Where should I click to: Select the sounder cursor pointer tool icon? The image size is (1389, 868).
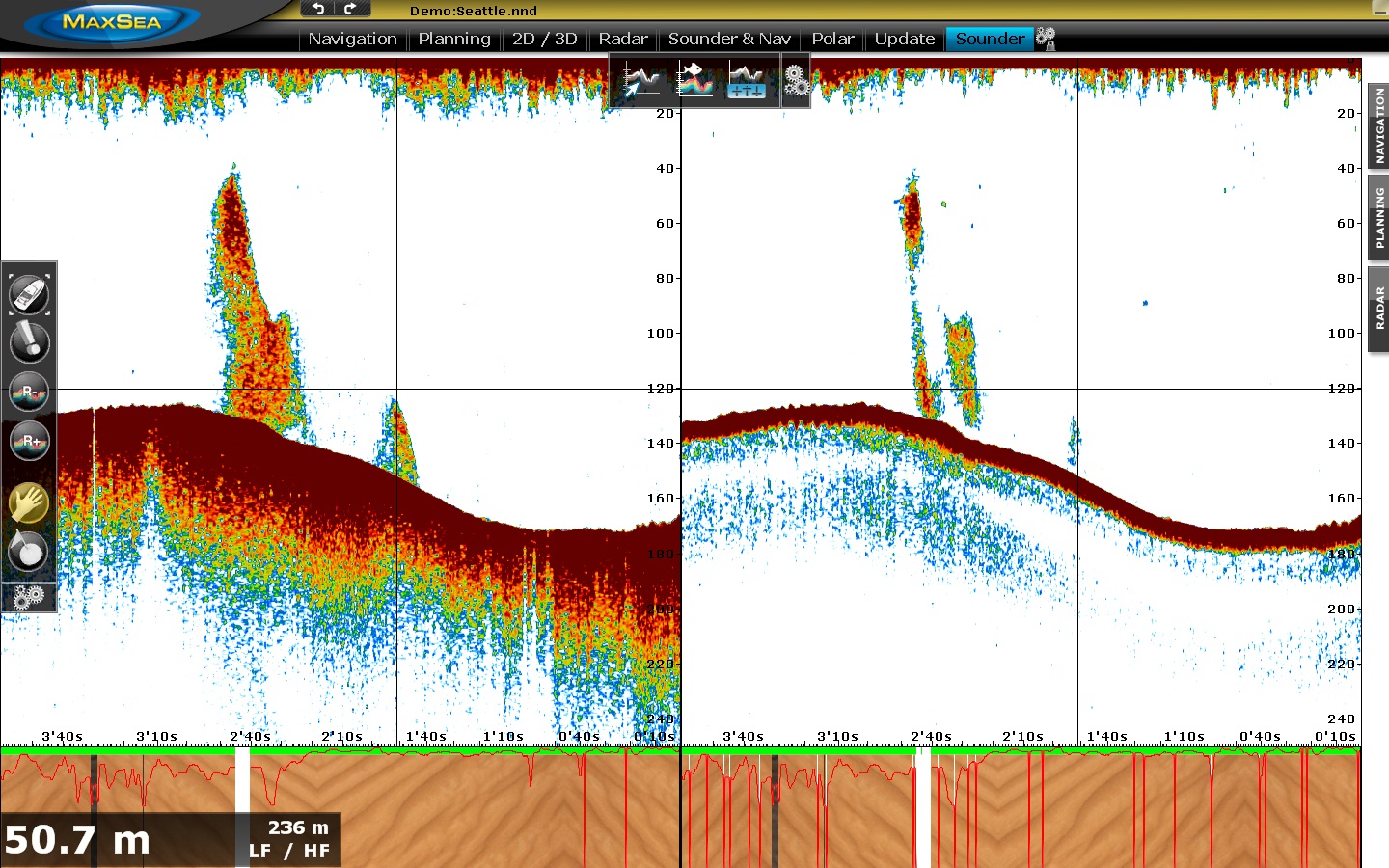(x=640, y=79)
